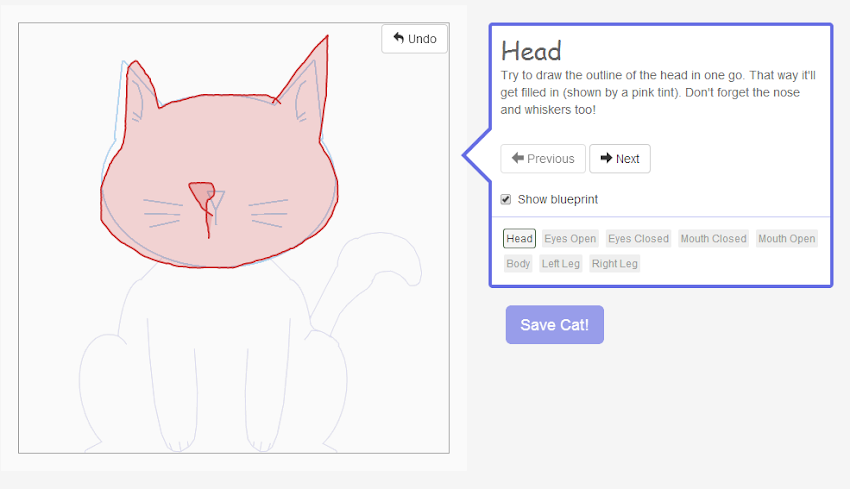Undo the last drawn stroke

click(x=415, y=39)
